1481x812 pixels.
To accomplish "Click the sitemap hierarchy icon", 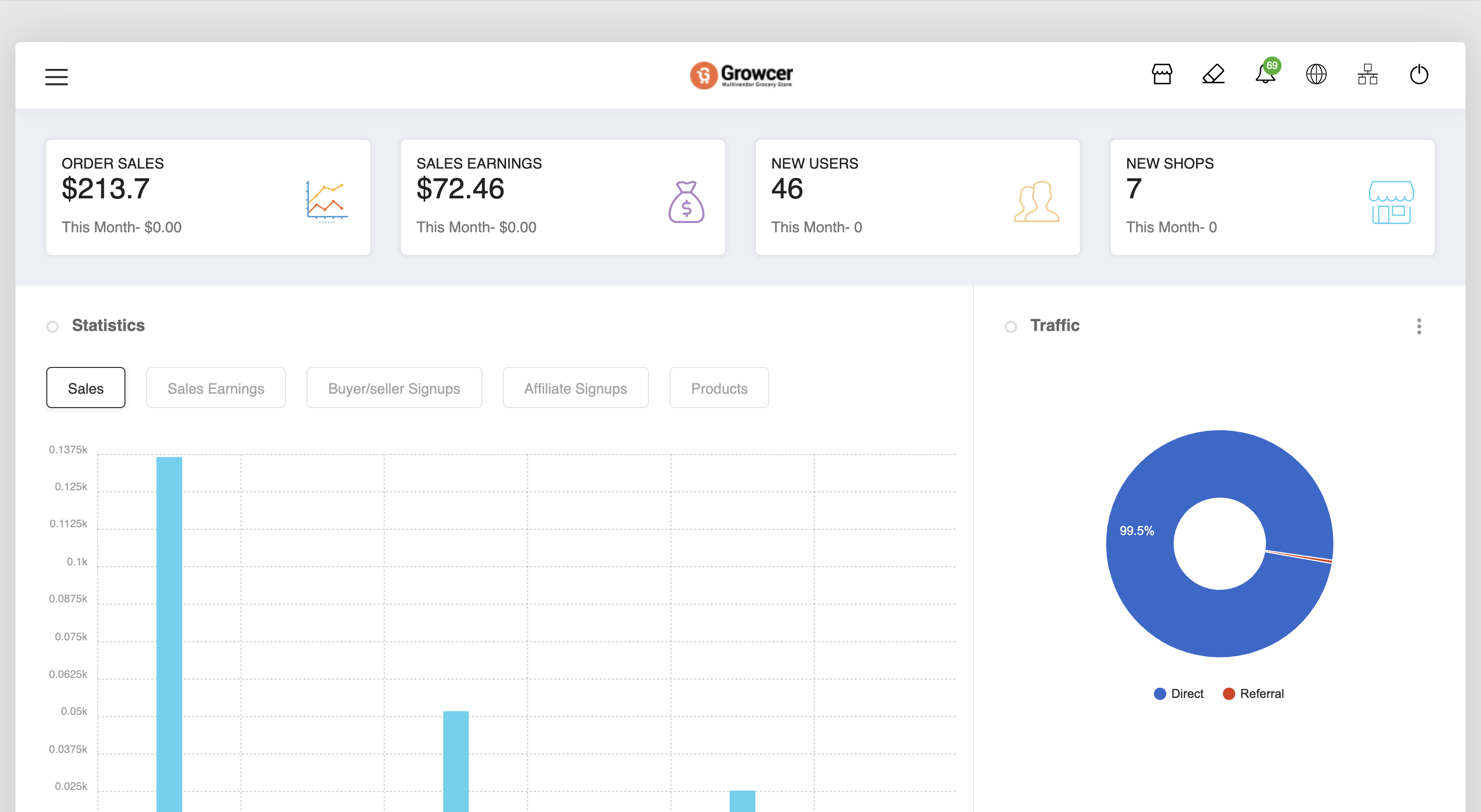I will pyautogui.click(x=1368, y=75).
